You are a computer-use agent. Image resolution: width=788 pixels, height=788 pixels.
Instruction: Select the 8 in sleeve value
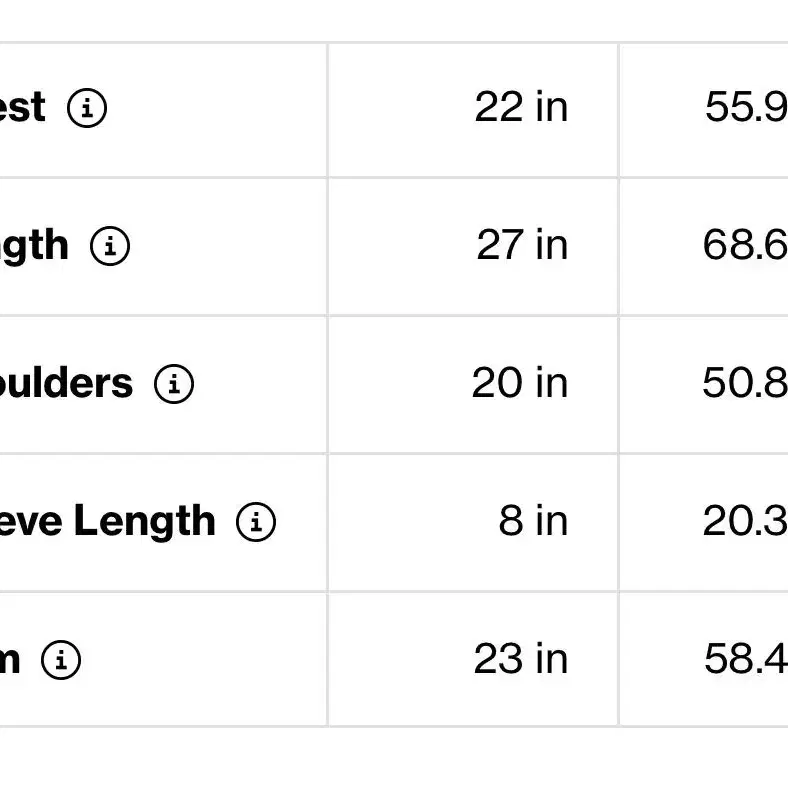[x=533, y=521]
